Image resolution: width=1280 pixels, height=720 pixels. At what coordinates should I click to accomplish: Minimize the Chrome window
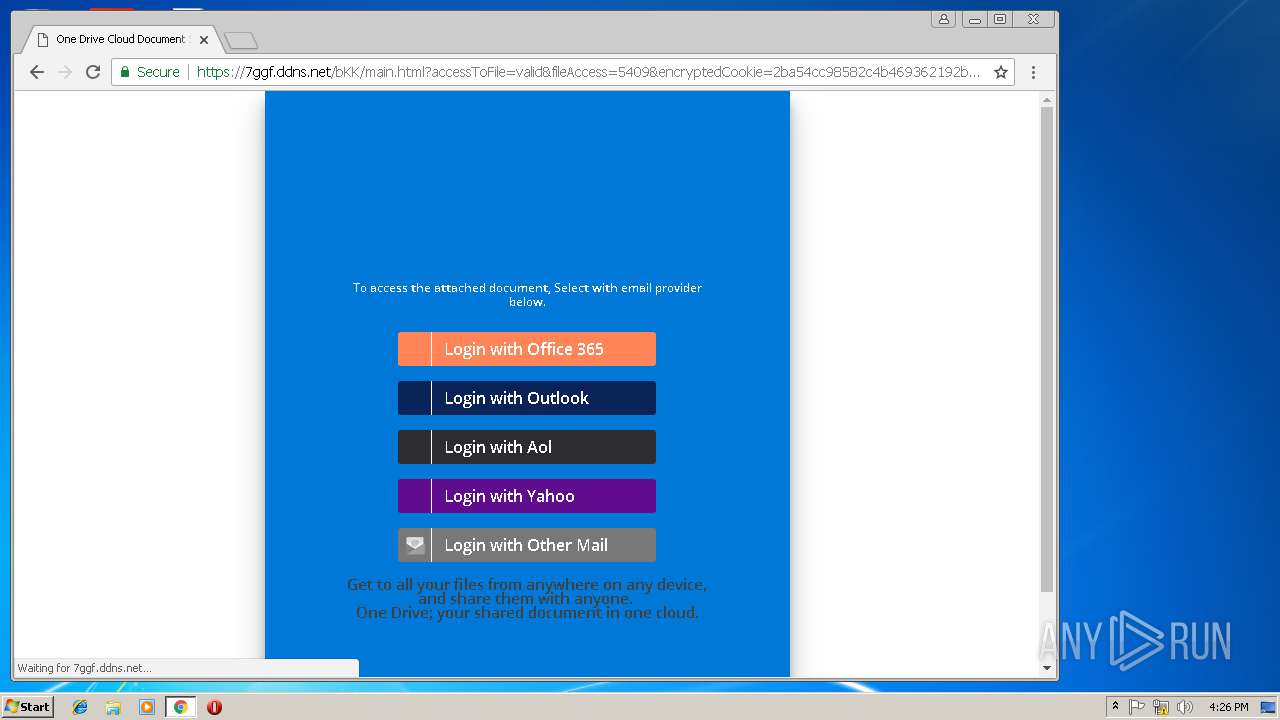974,19
